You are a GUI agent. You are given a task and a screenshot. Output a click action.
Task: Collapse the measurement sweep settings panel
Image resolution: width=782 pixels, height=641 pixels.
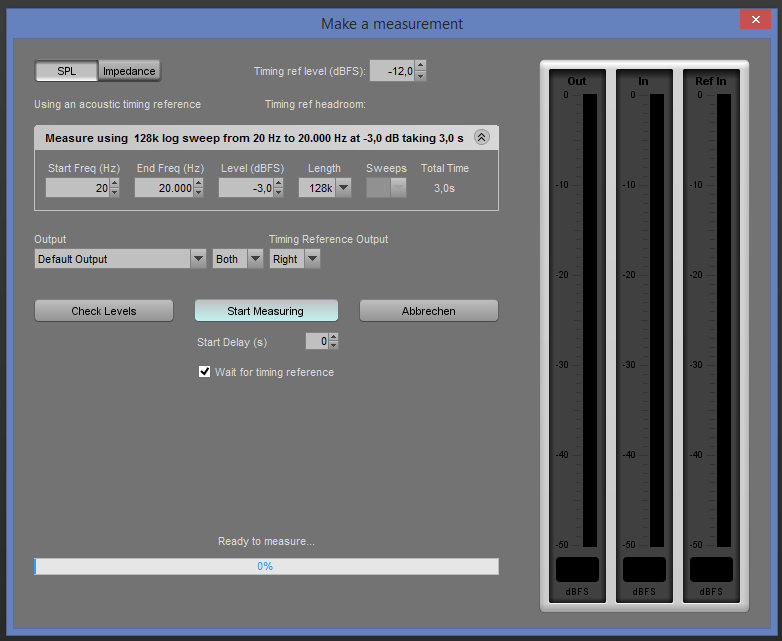click(481, 138)
